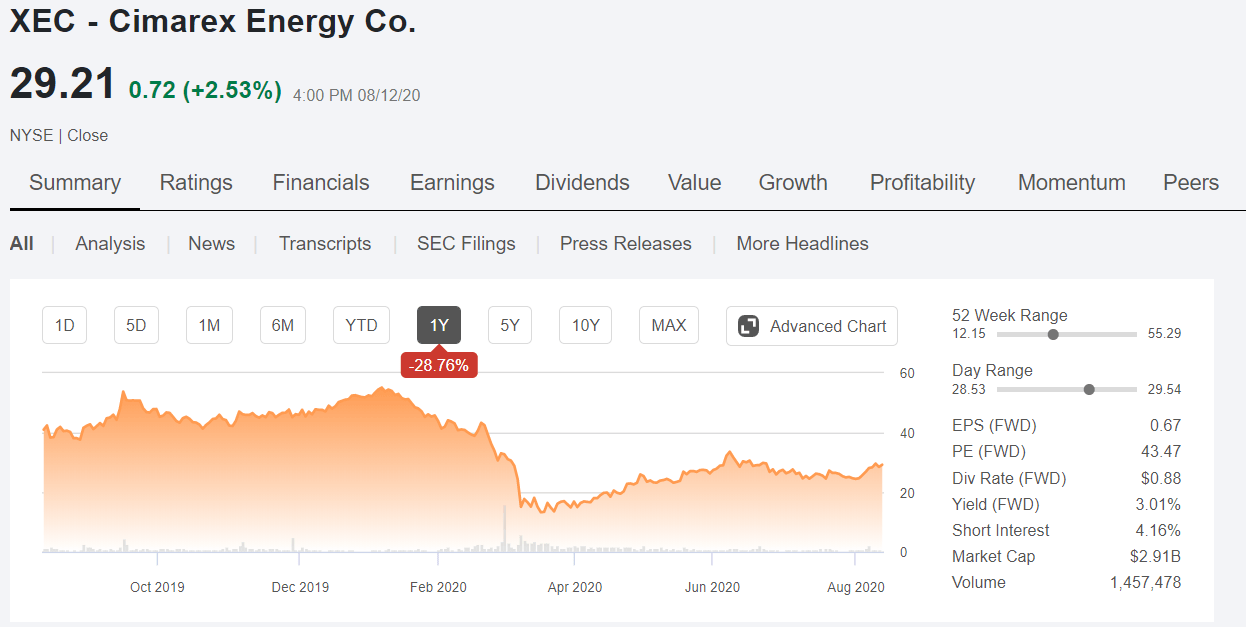Click the 52 Week Range slider marker
1246x627 pixels.
click(1053, 334)
